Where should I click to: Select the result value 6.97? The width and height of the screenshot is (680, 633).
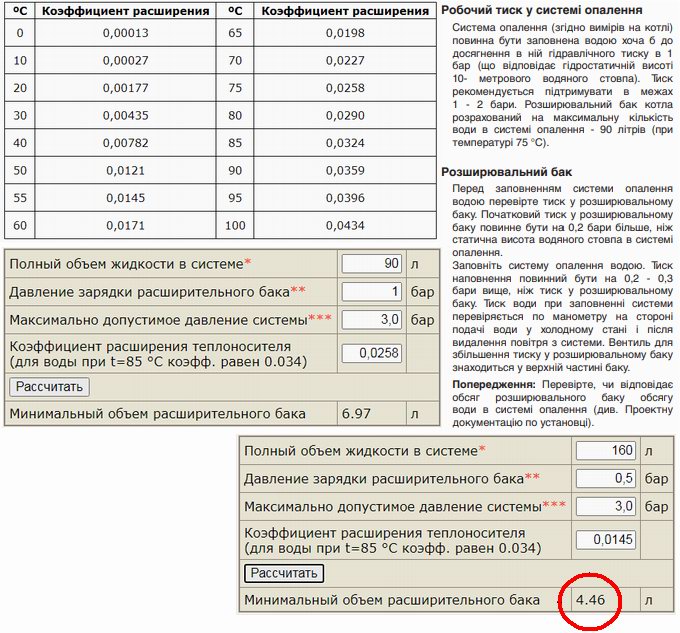click(356, 414)
